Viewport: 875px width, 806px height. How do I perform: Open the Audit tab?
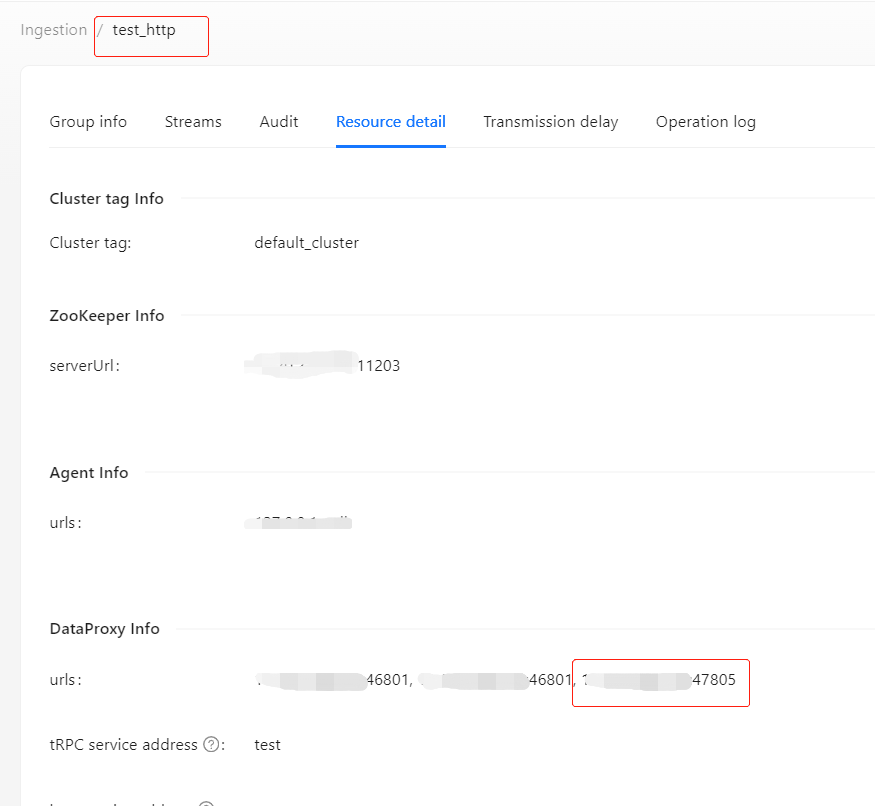[279, 122]
